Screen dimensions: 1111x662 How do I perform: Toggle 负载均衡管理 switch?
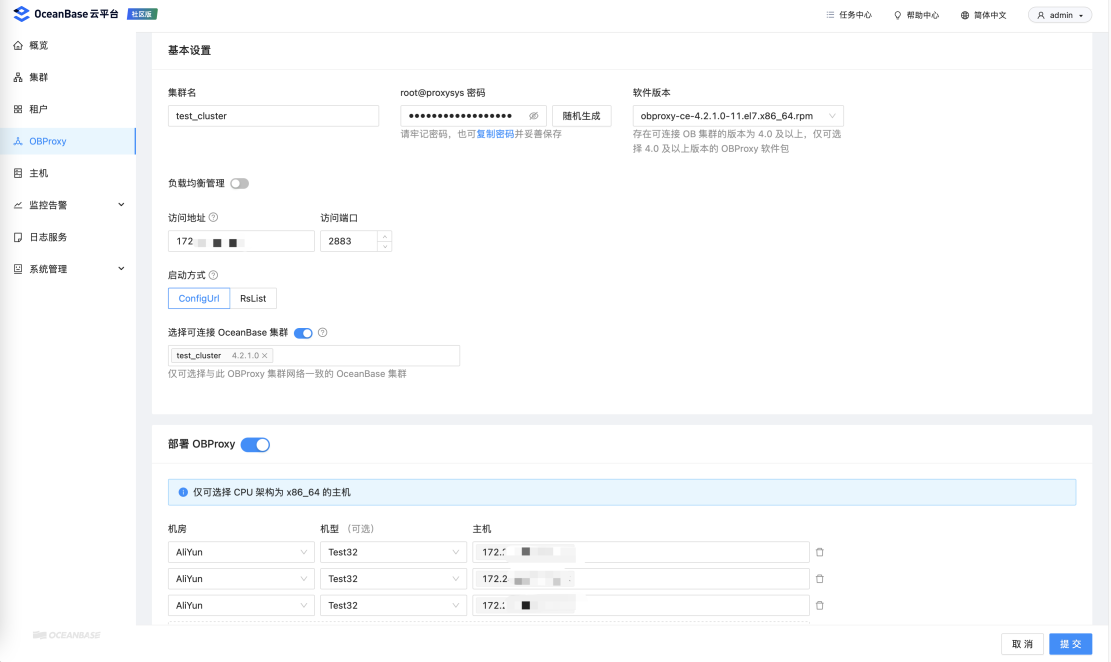[239, 184]
